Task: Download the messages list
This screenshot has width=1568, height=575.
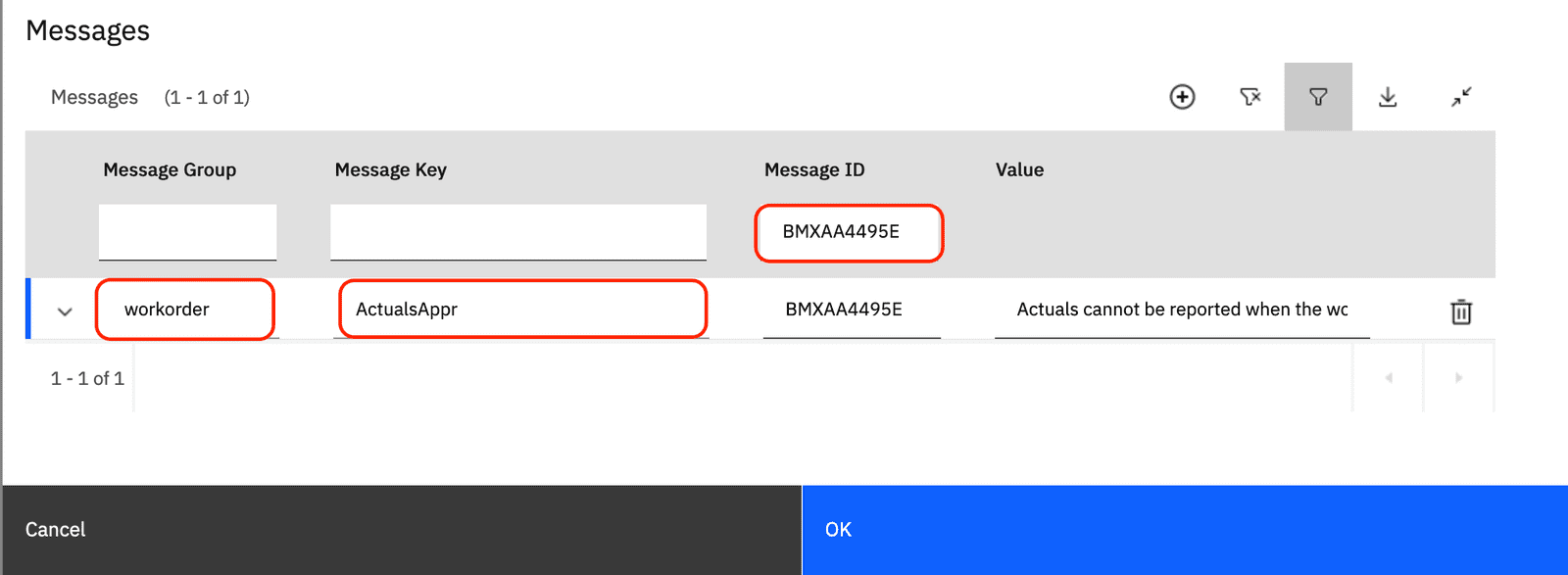Action: click(x=1389, y=97)
